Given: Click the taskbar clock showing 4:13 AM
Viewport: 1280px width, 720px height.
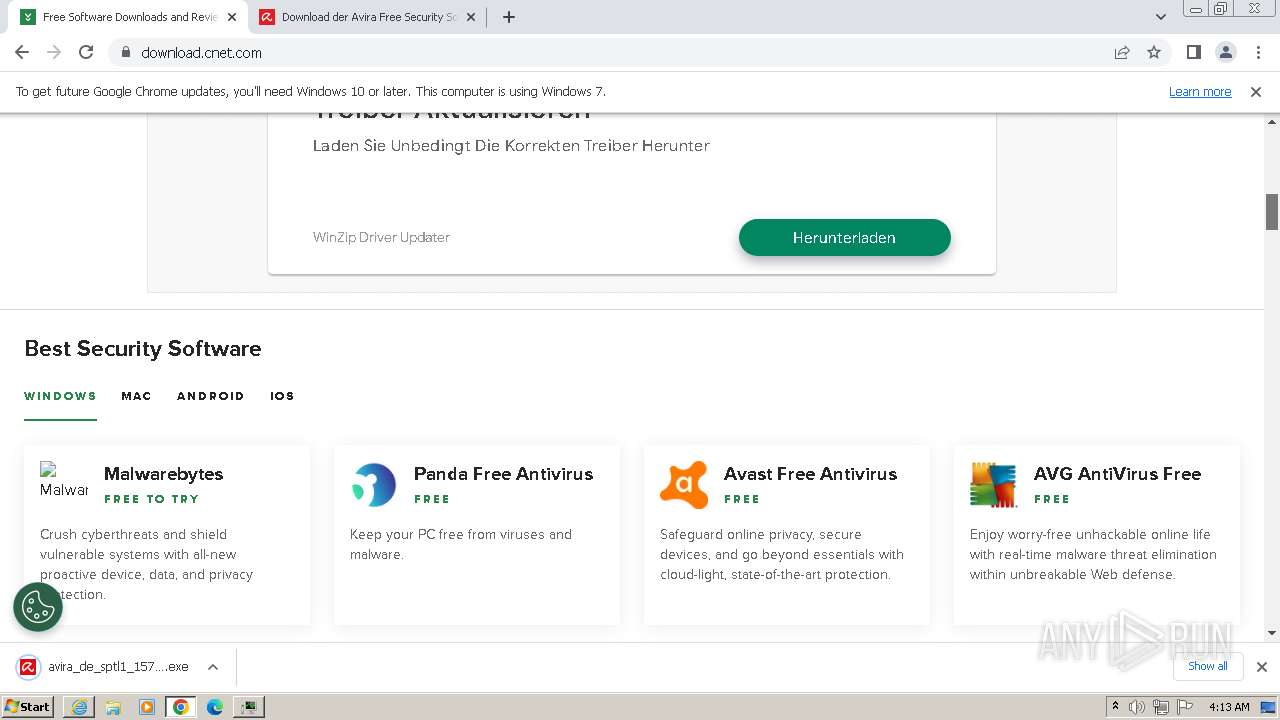Looking at the screenshot, I should coord(1229,707).
